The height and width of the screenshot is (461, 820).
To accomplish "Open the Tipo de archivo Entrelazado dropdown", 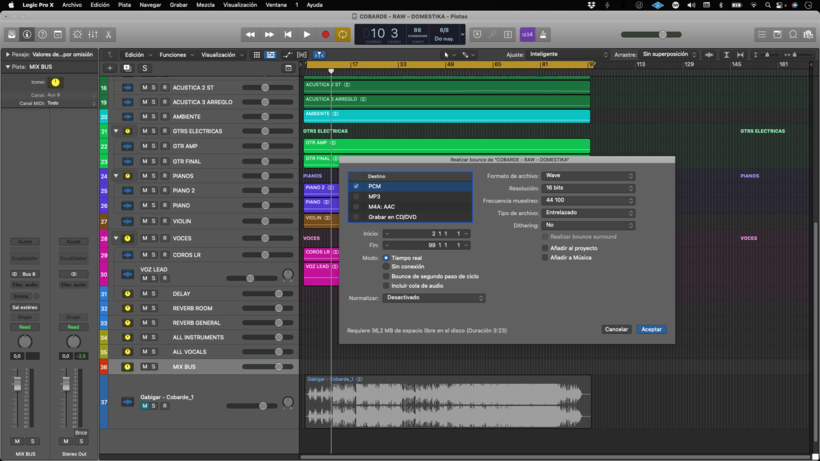I will pyautogui.click(x=588, y=213).
